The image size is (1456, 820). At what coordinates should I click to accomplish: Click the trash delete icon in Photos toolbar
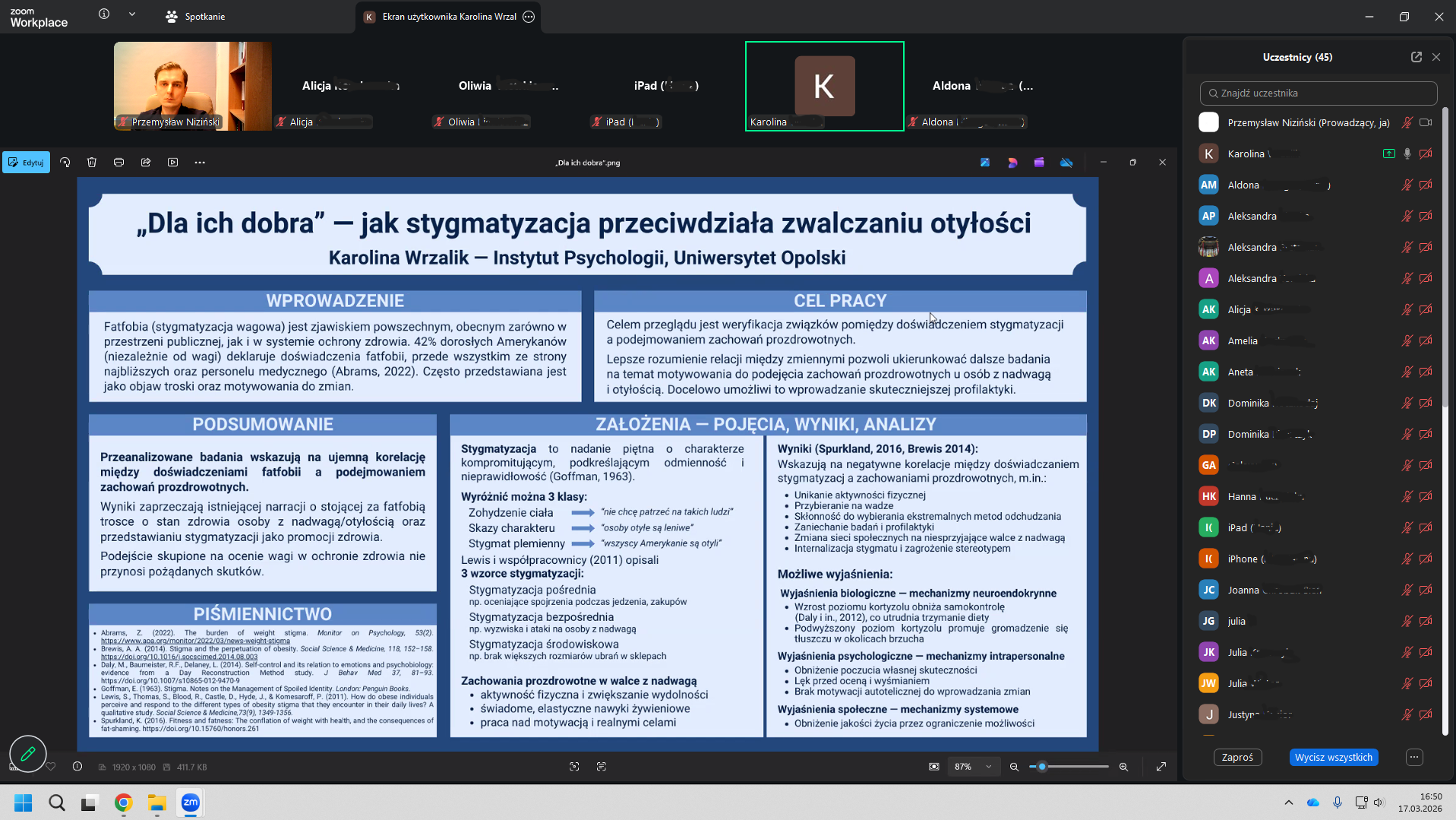pyautogui.click(x=92, y=163)
